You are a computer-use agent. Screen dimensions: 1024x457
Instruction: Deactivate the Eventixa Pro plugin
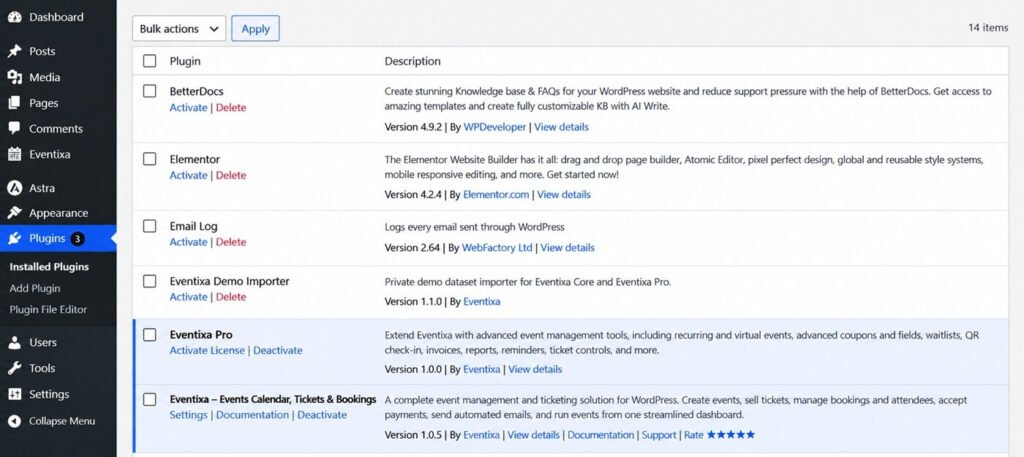pos(278,351)
